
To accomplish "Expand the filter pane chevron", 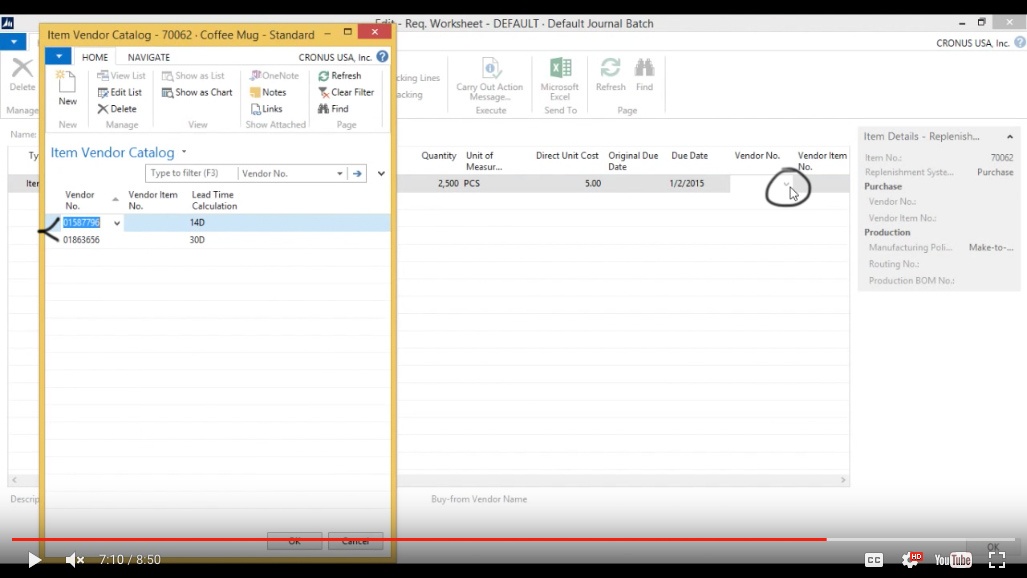I will coord(381,174).
